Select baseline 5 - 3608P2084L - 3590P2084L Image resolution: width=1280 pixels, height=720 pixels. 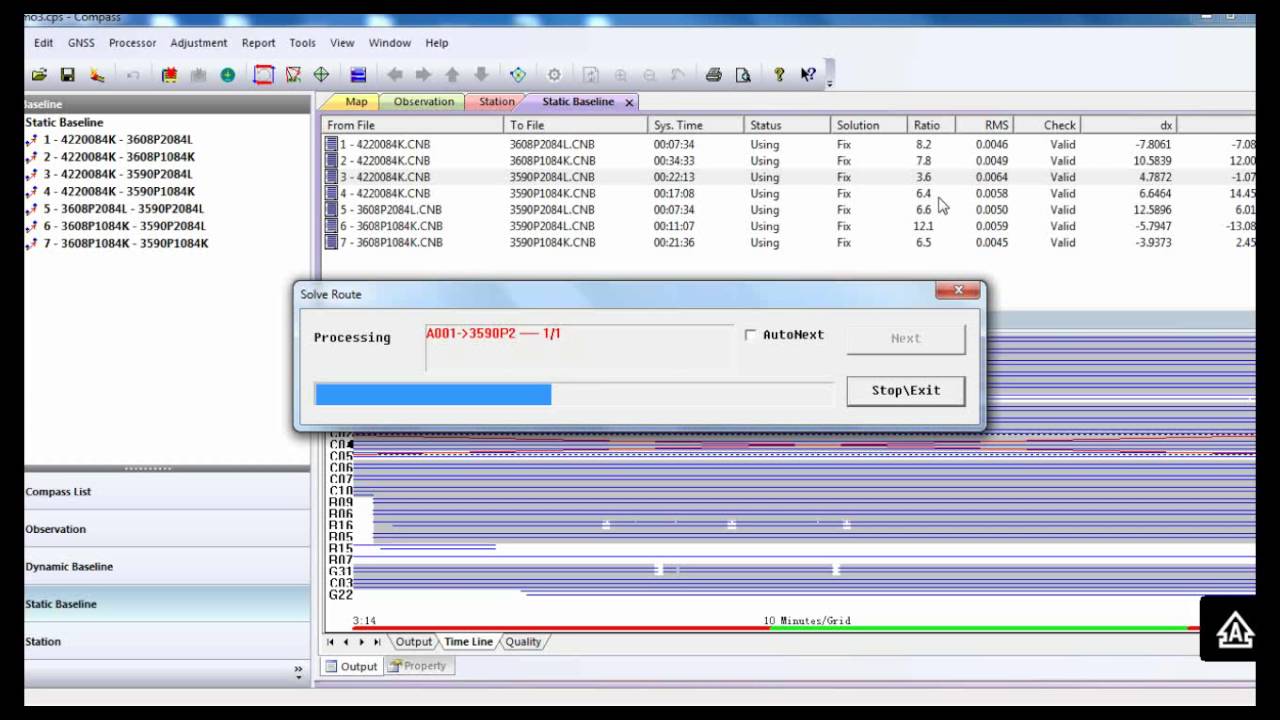click(x=123, y=209)
